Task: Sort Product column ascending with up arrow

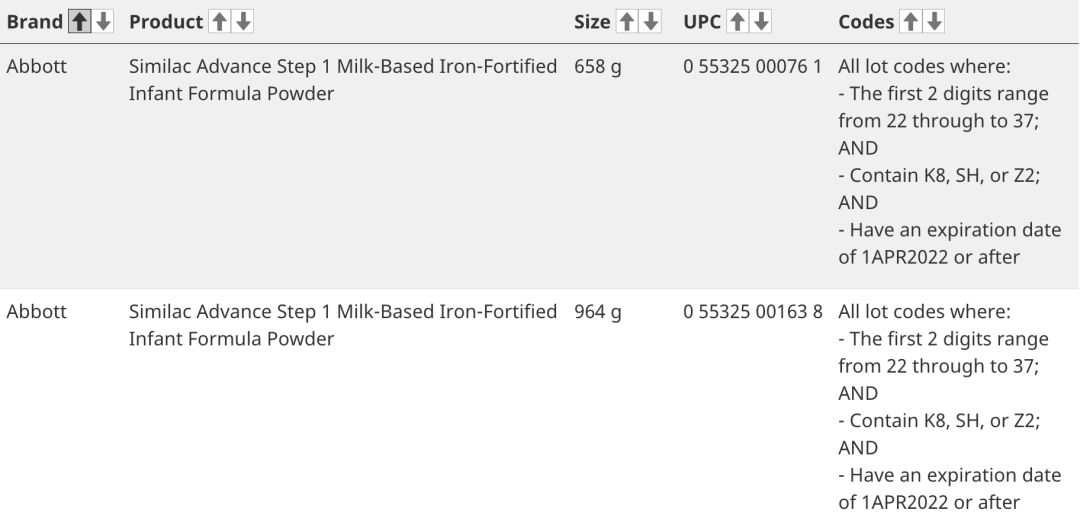Action: [x=218, y=22]
